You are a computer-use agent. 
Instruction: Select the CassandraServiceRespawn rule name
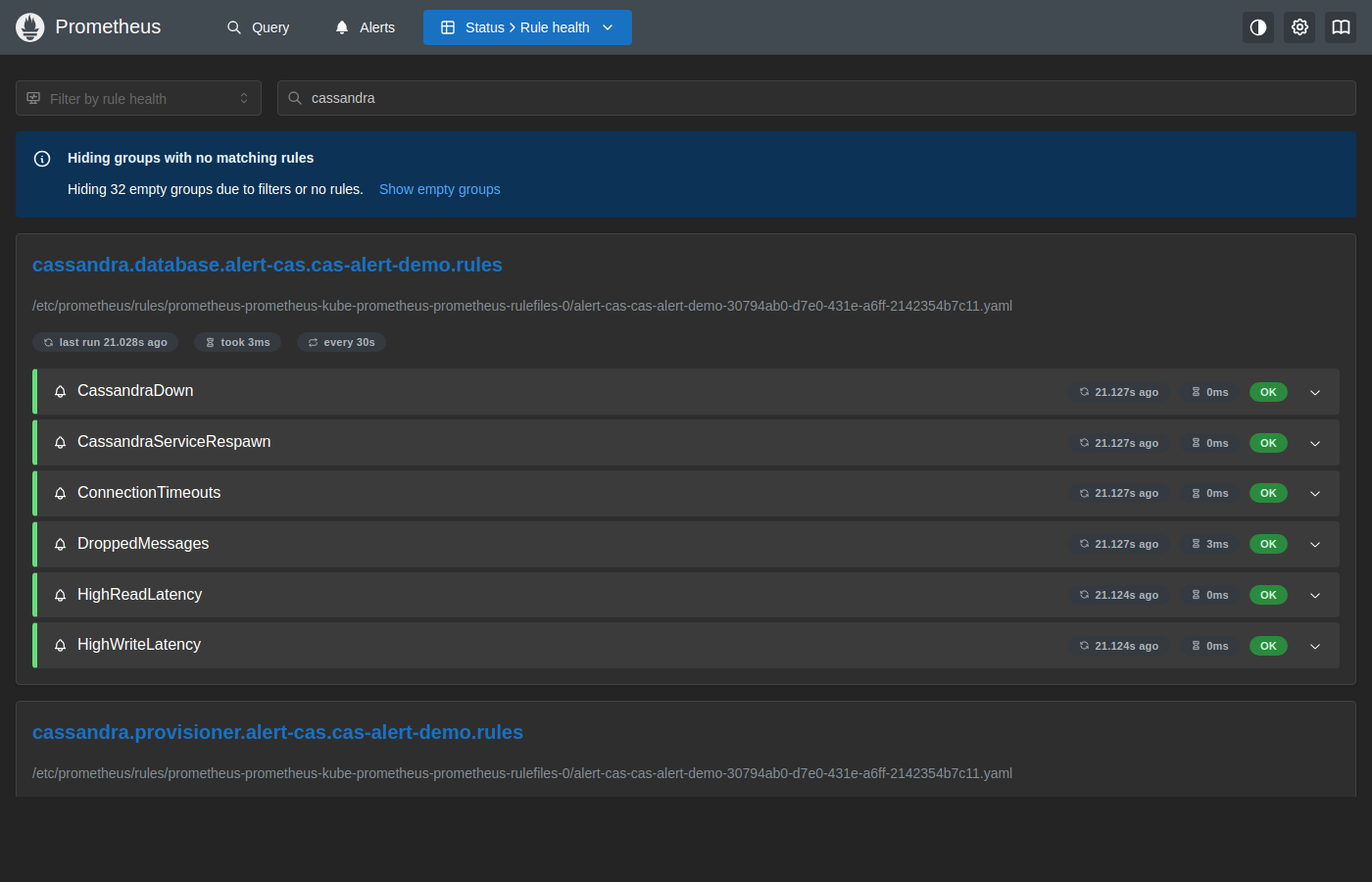(174, 442)
